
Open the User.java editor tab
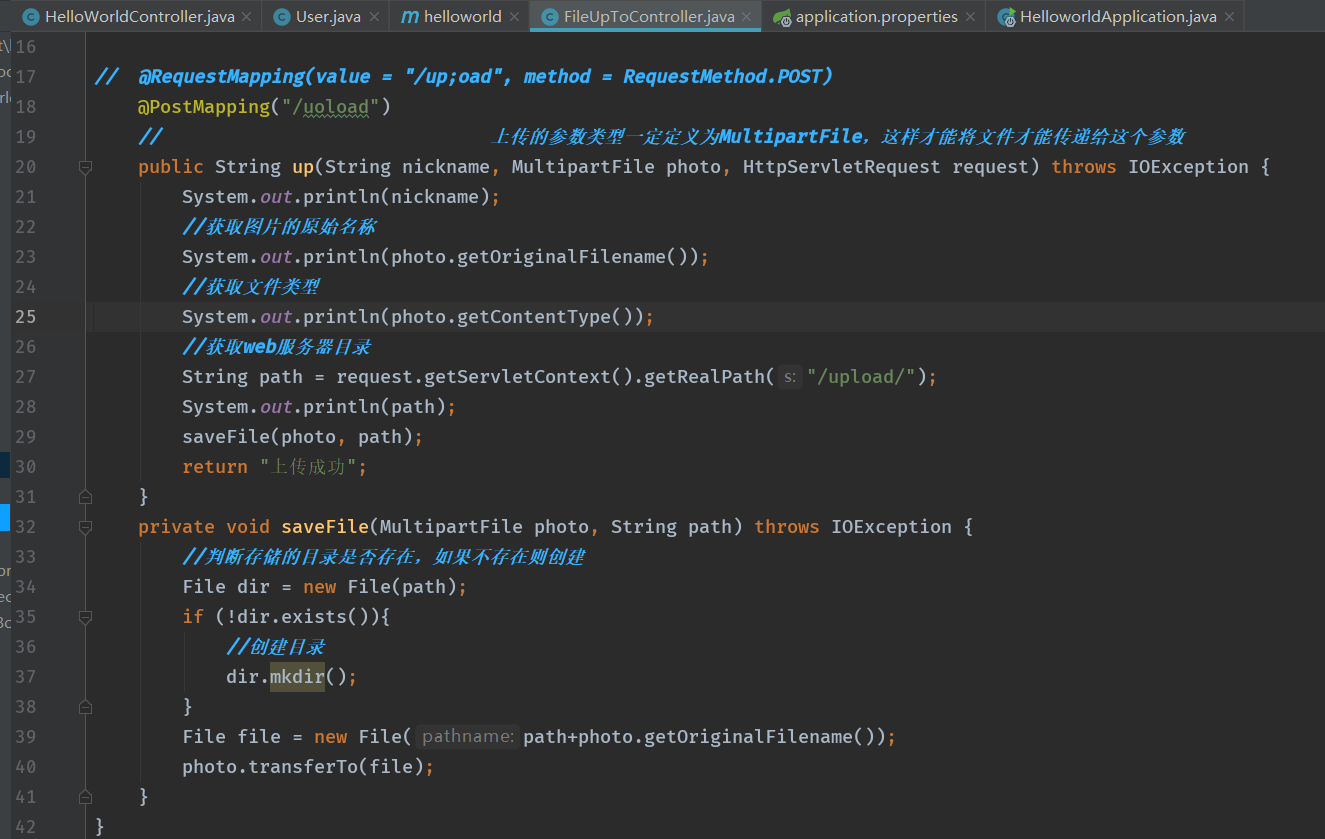(328, 17)
